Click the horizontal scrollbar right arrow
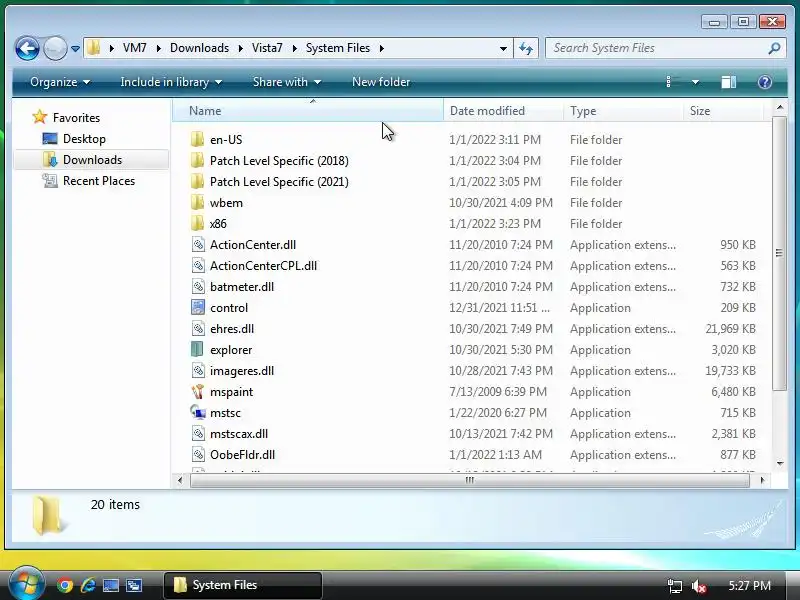Screen dimensions: 800x600 [762, 480]
